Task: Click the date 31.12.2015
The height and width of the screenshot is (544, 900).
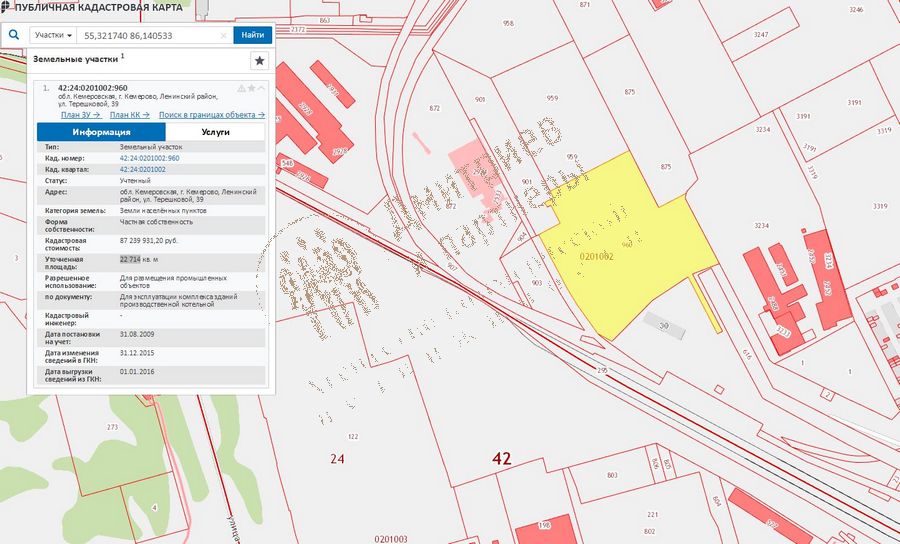Action: tap(137, 353)
